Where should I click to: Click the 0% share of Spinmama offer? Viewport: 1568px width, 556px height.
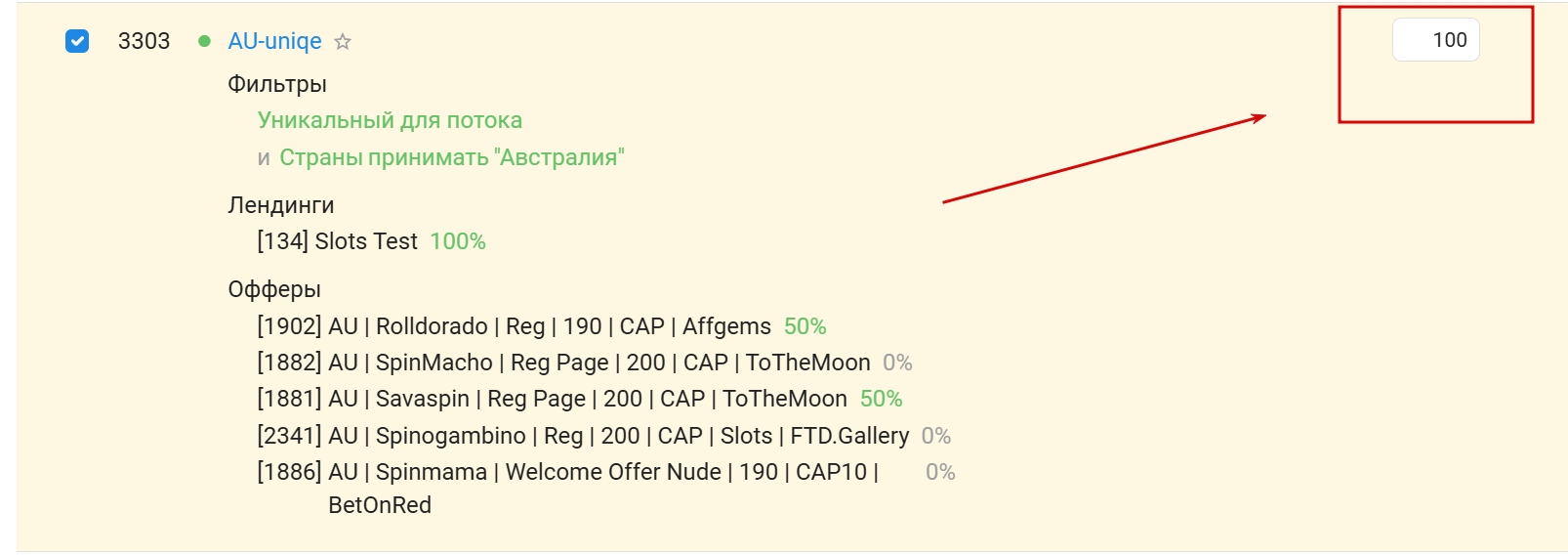[940, 472]
